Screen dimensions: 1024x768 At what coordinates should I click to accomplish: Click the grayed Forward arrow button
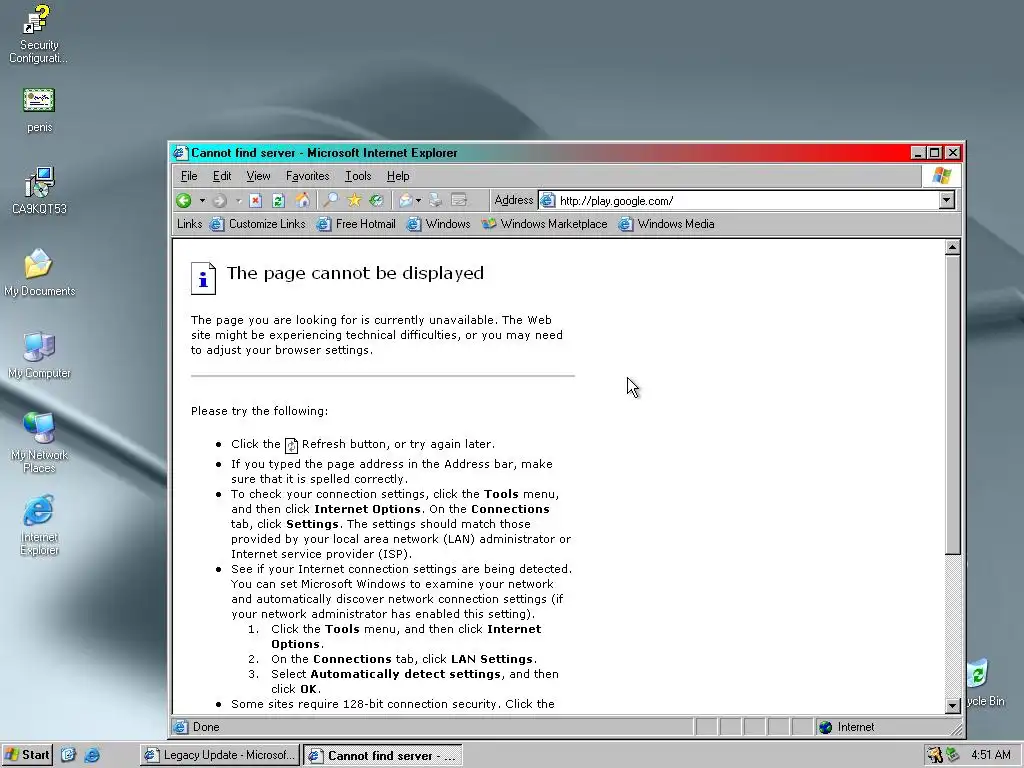click(x=220, y=200)
